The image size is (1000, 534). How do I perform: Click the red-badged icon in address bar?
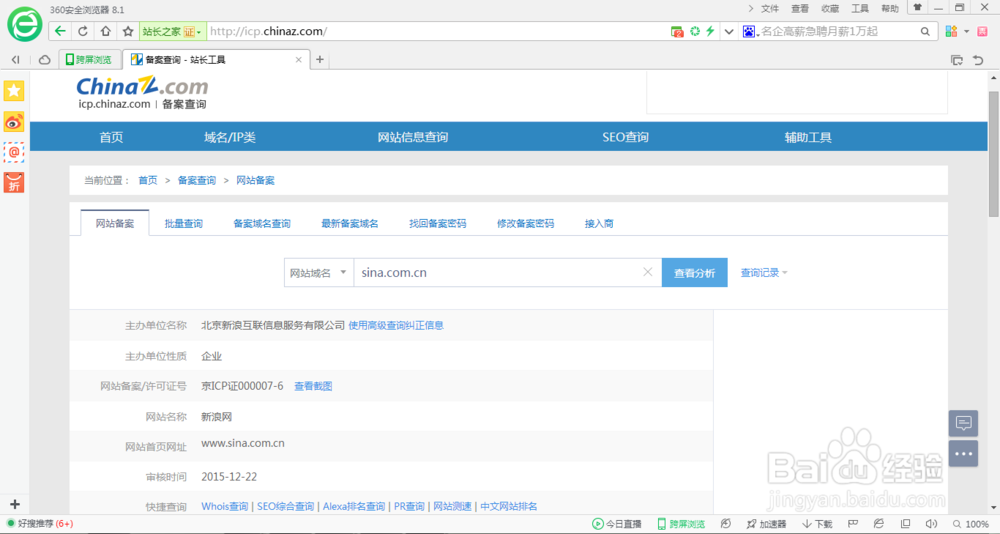(677, 31)
